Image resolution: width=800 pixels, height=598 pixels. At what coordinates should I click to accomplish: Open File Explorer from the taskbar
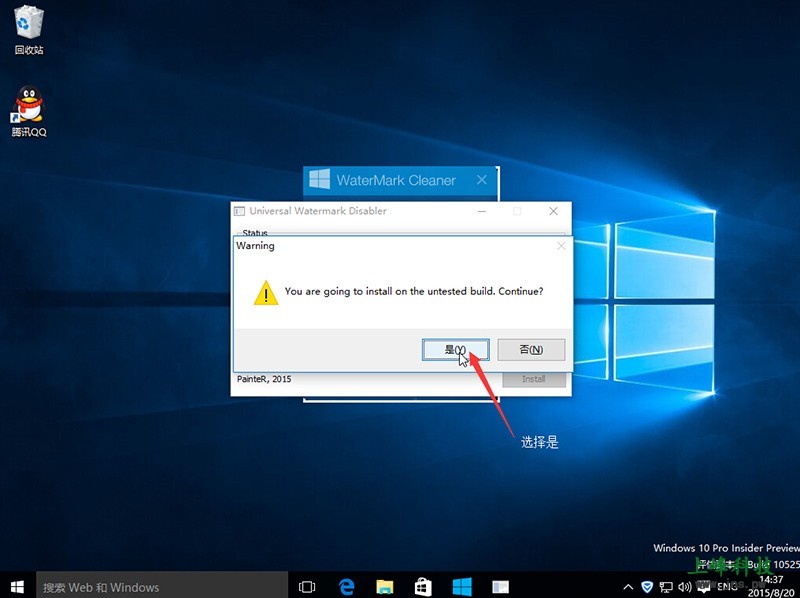click(x=385, y=587)
